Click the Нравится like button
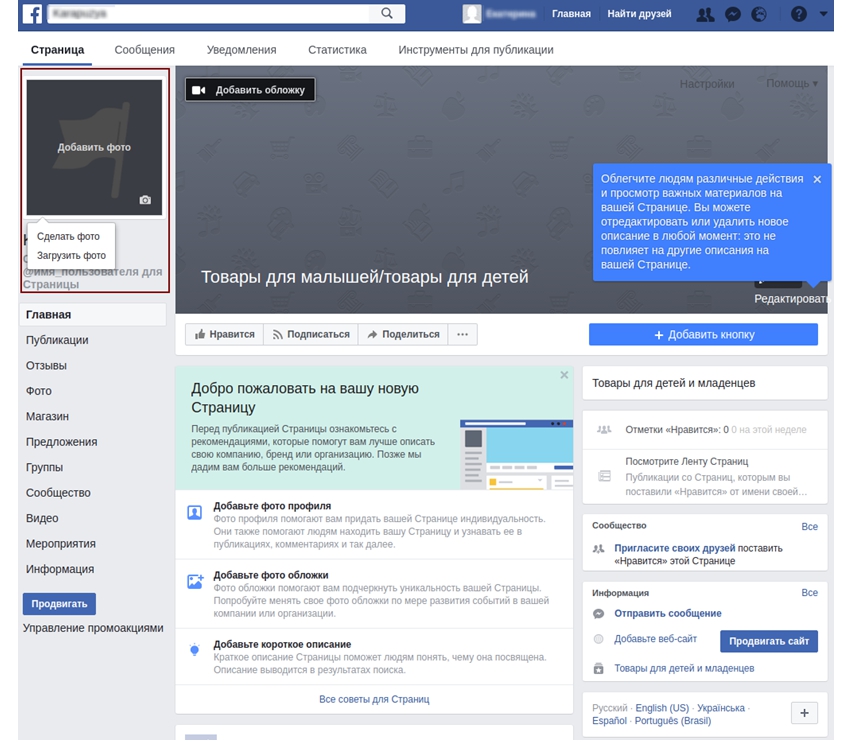 (224, 334)
